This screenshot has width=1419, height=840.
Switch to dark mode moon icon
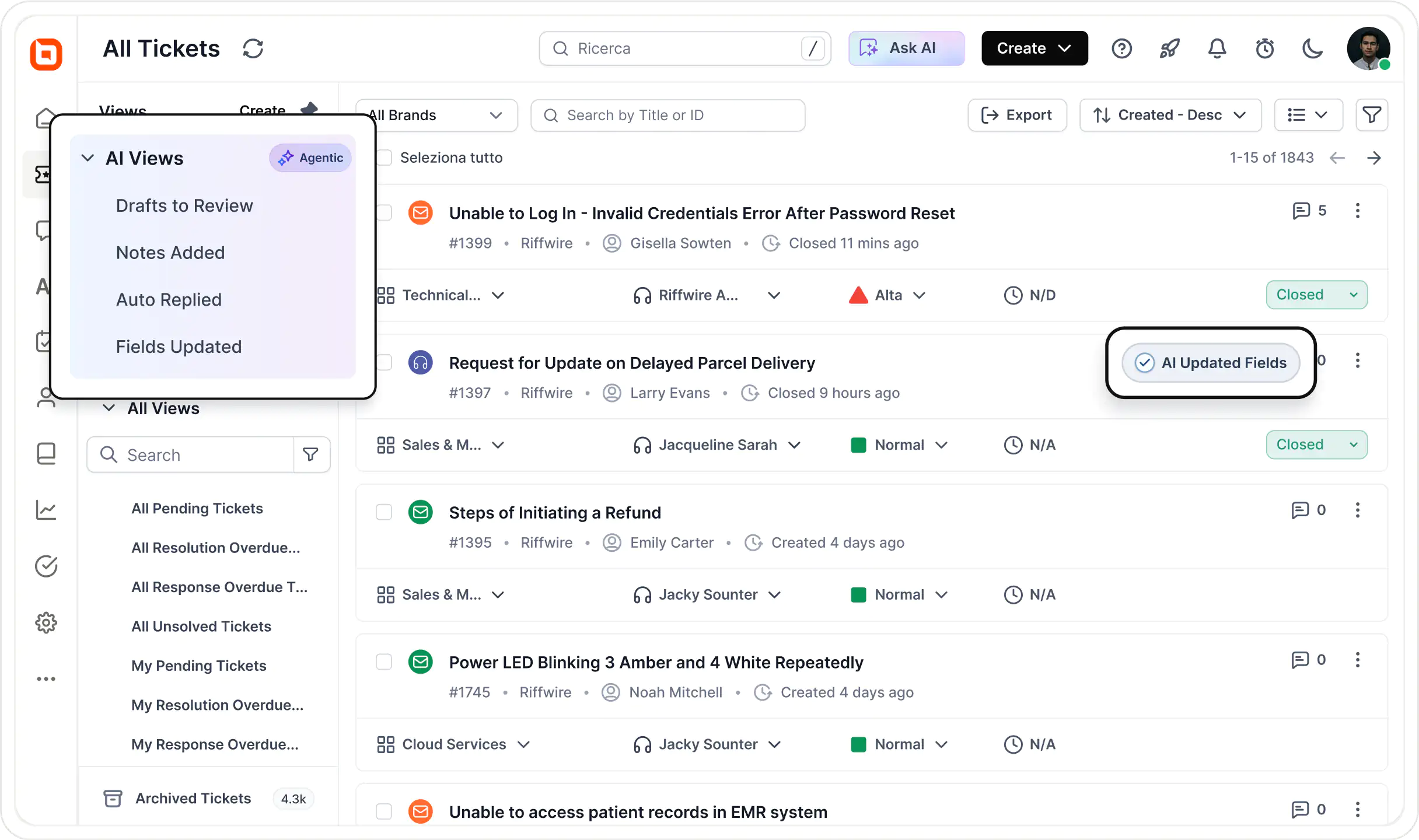pos(1313,48)
